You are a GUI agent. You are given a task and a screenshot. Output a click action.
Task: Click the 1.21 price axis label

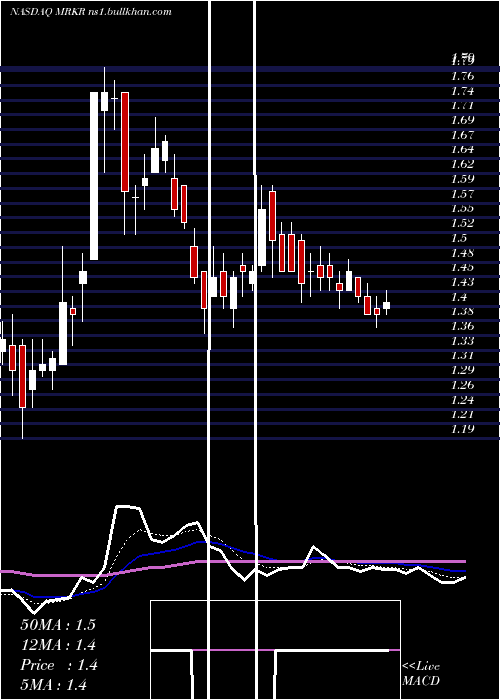(462, 415)
